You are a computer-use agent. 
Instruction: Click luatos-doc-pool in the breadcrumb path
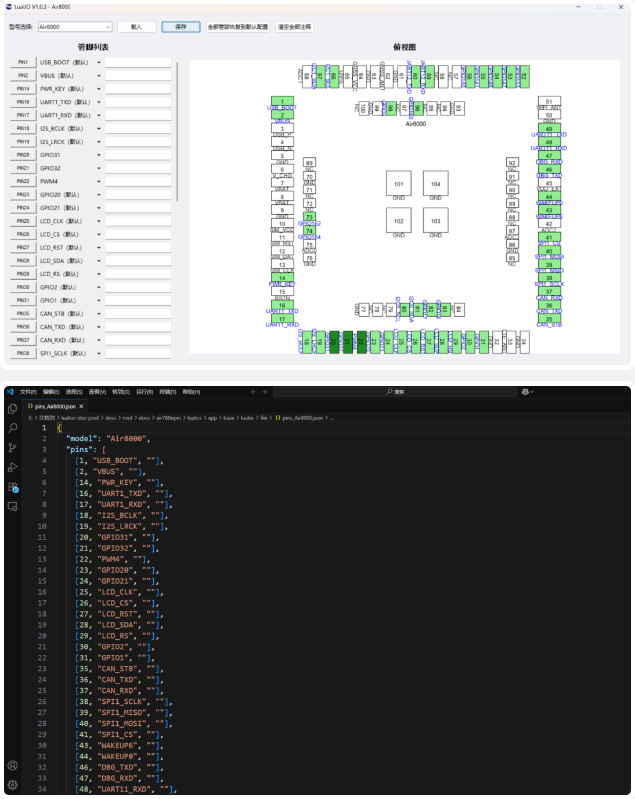80,418
